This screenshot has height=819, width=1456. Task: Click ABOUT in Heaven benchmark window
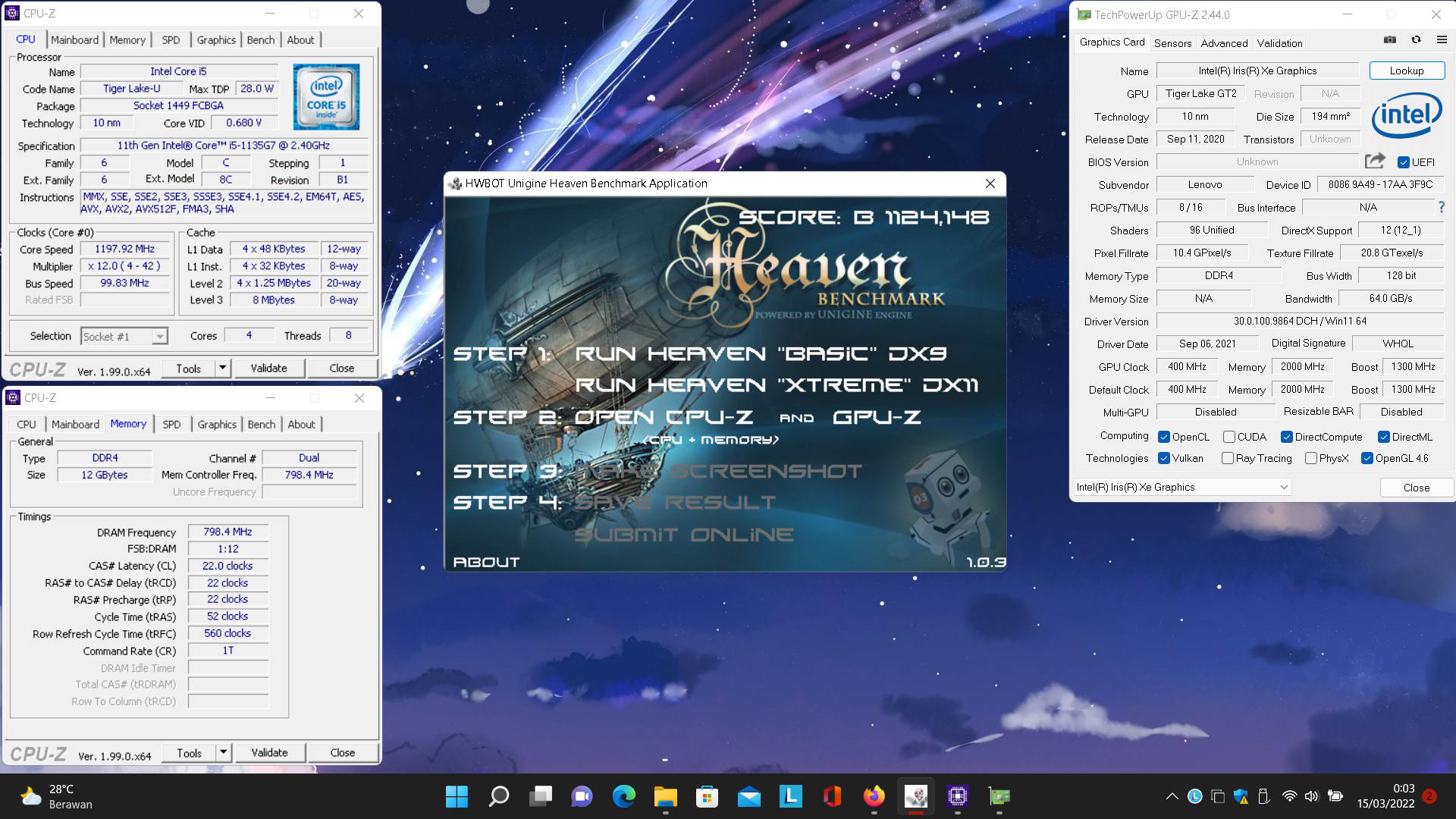coord(486,562)
